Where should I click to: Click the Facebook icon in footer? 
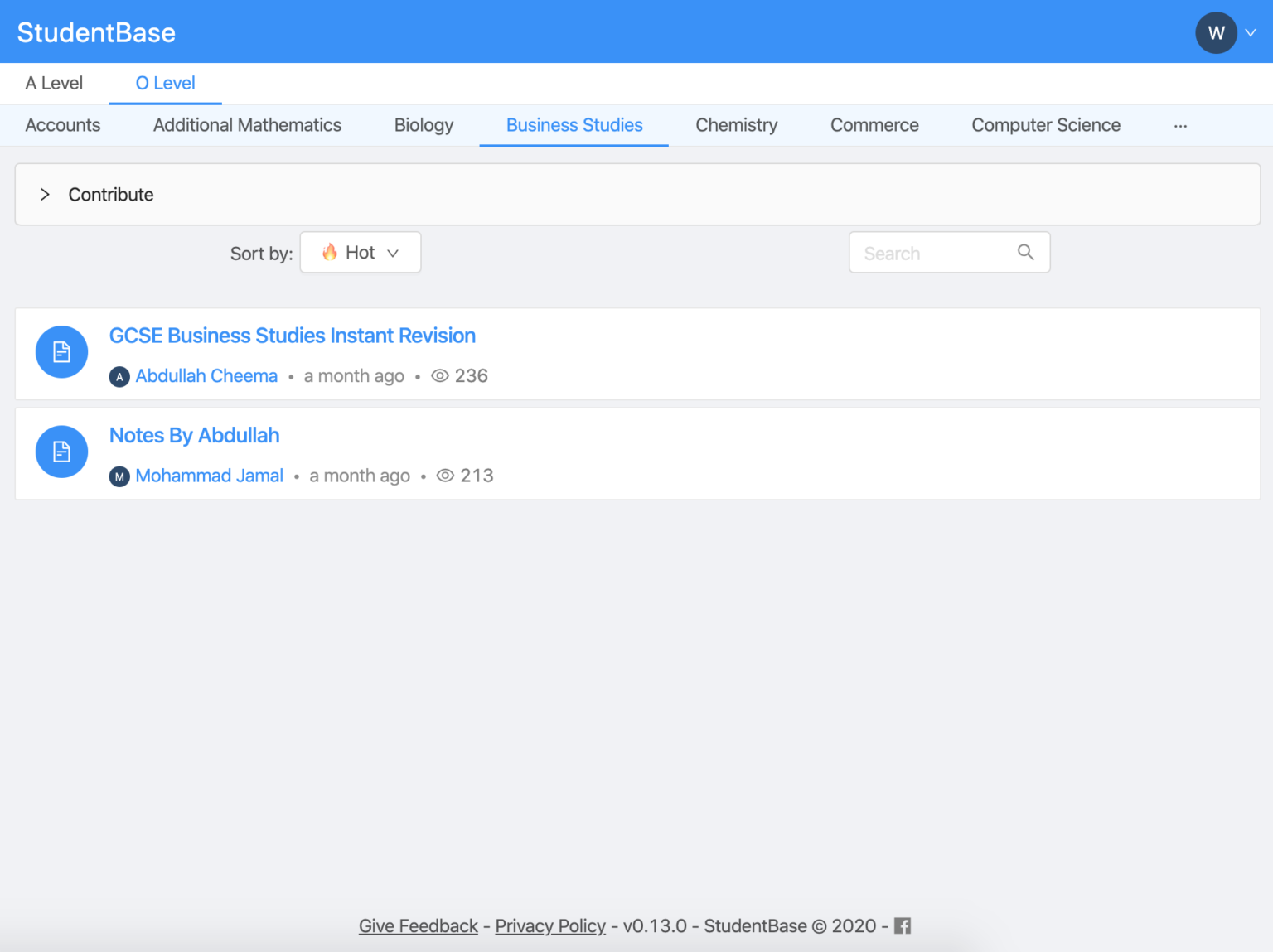[x=903, y=926]
